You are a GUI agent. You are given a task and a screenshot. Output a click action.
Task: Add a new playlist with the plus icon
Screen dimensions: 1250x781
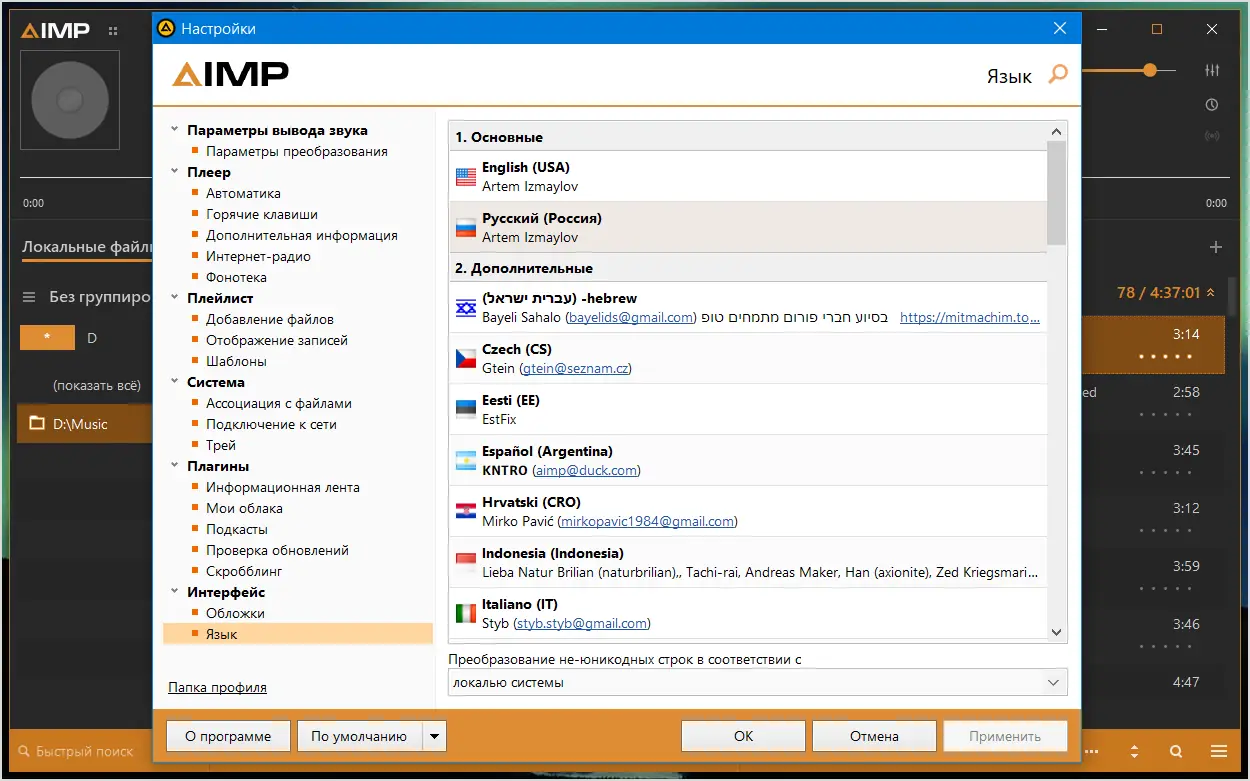pos(1216,247)
